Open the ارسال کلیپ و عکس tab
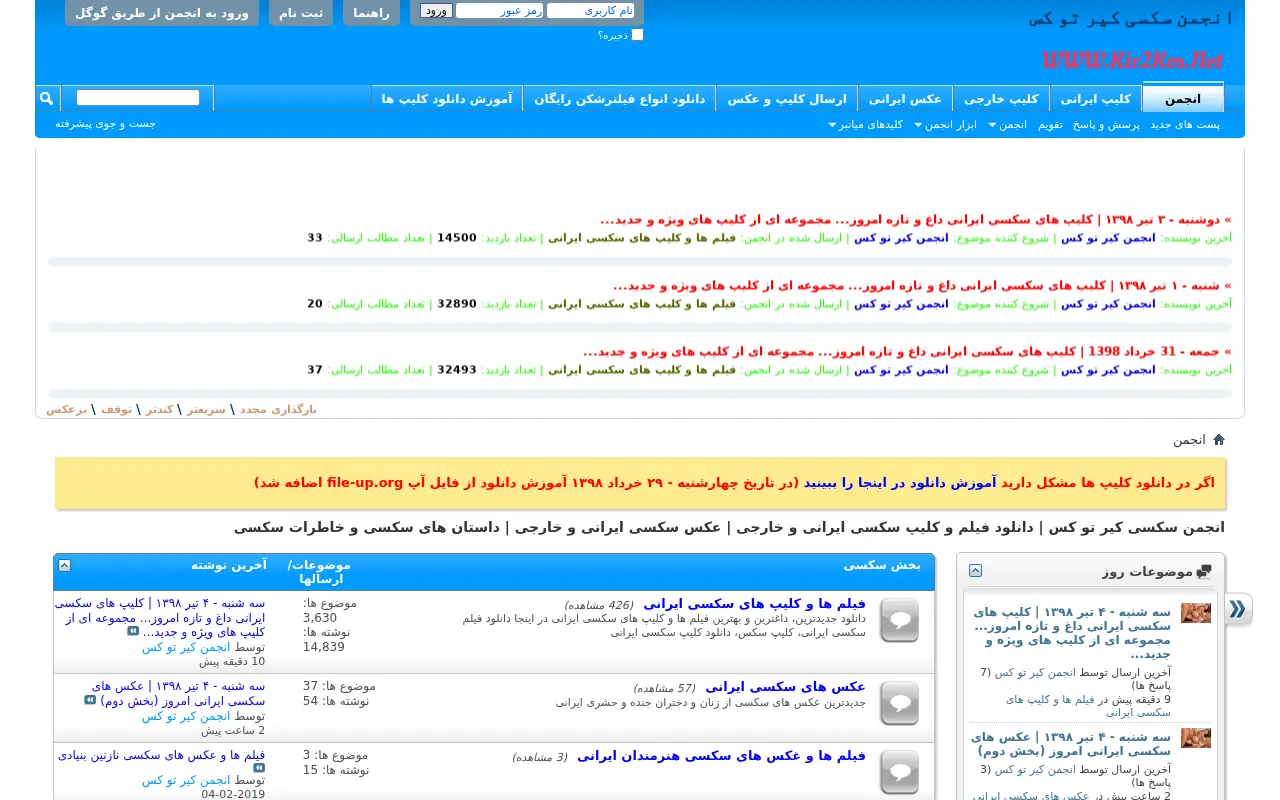This screenshot has width=1280, height=800. [786, 99]
